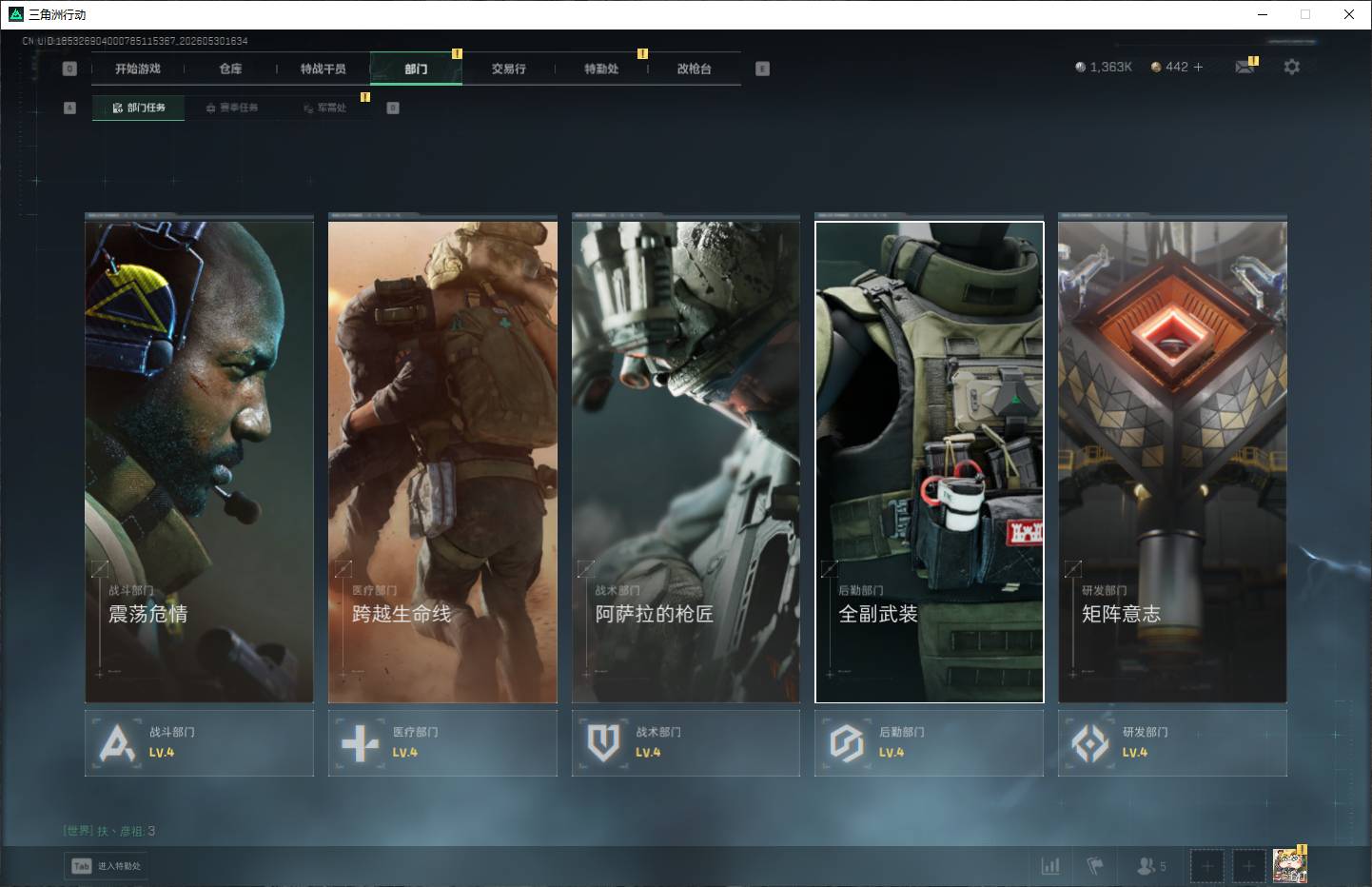Select the 后勤部门 LV.4 panel
The height and width of the screenshot is (887, 1372).
[x=929, y=742]
